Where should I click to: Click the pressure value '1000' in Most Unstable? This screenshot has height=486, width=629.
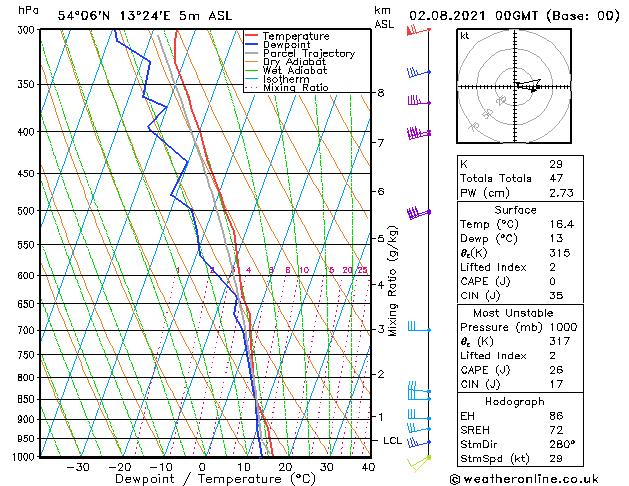tap(563, 327)
